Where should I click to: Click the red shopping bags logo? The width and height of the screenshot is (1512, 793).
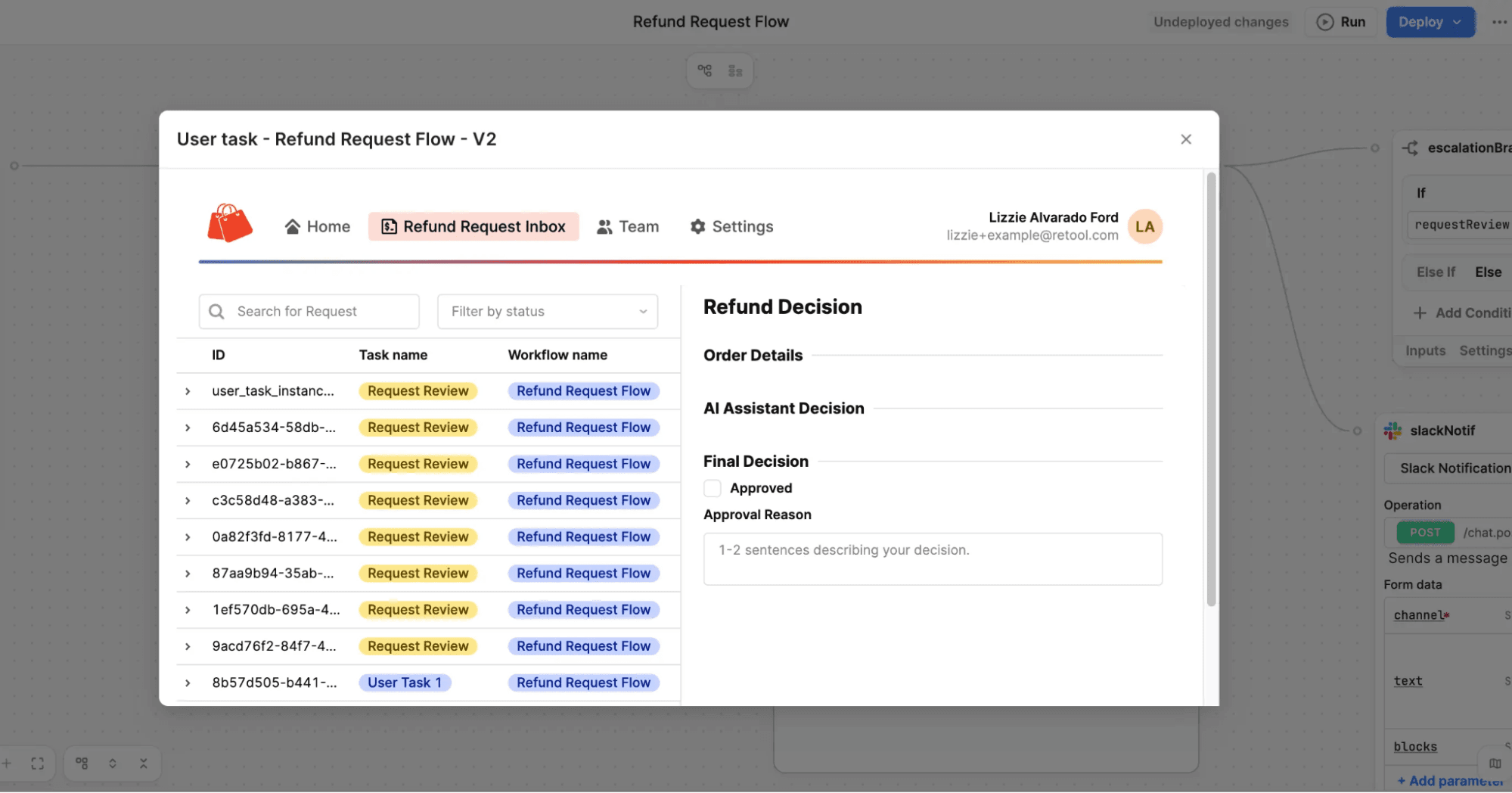click(x=229, y=224)
